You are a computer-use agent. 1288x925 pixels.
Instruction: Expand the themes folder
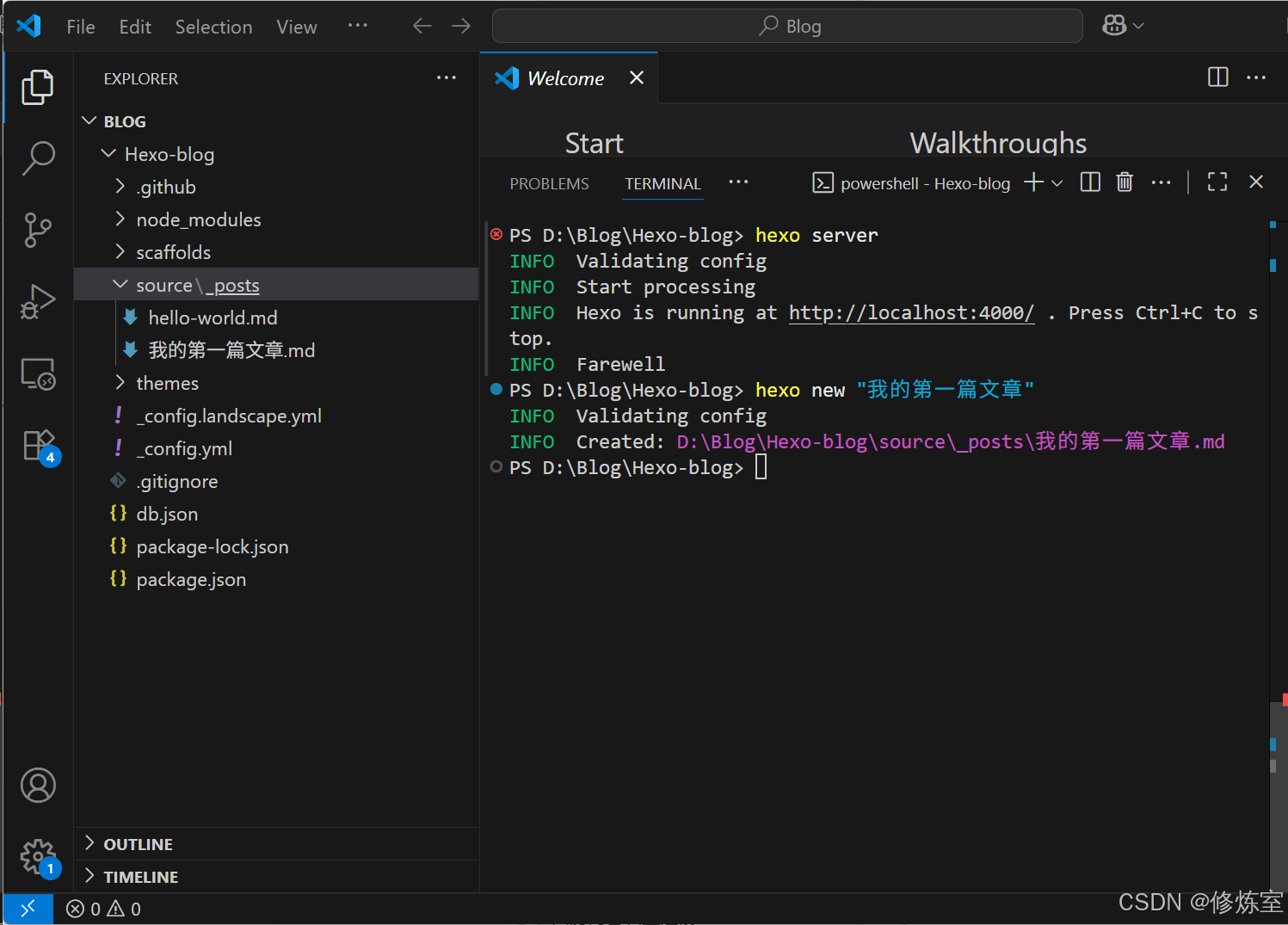[120, 383]
